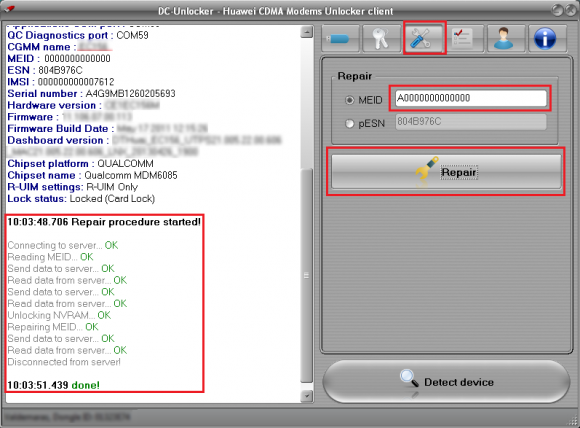This screenshot has height=428, width=580.
Task: Switch to the repair tools tab
Action: coord(424,38)
